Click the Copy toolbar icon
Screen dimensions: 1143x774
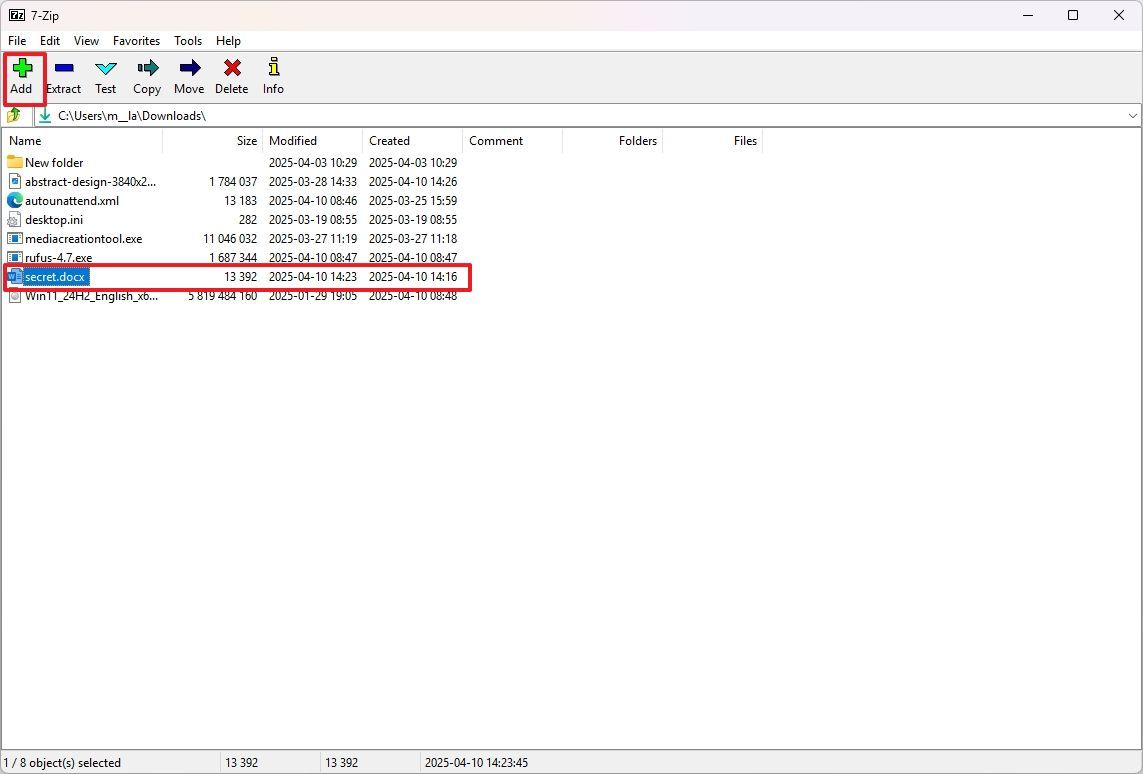click(x=146, y=75)
